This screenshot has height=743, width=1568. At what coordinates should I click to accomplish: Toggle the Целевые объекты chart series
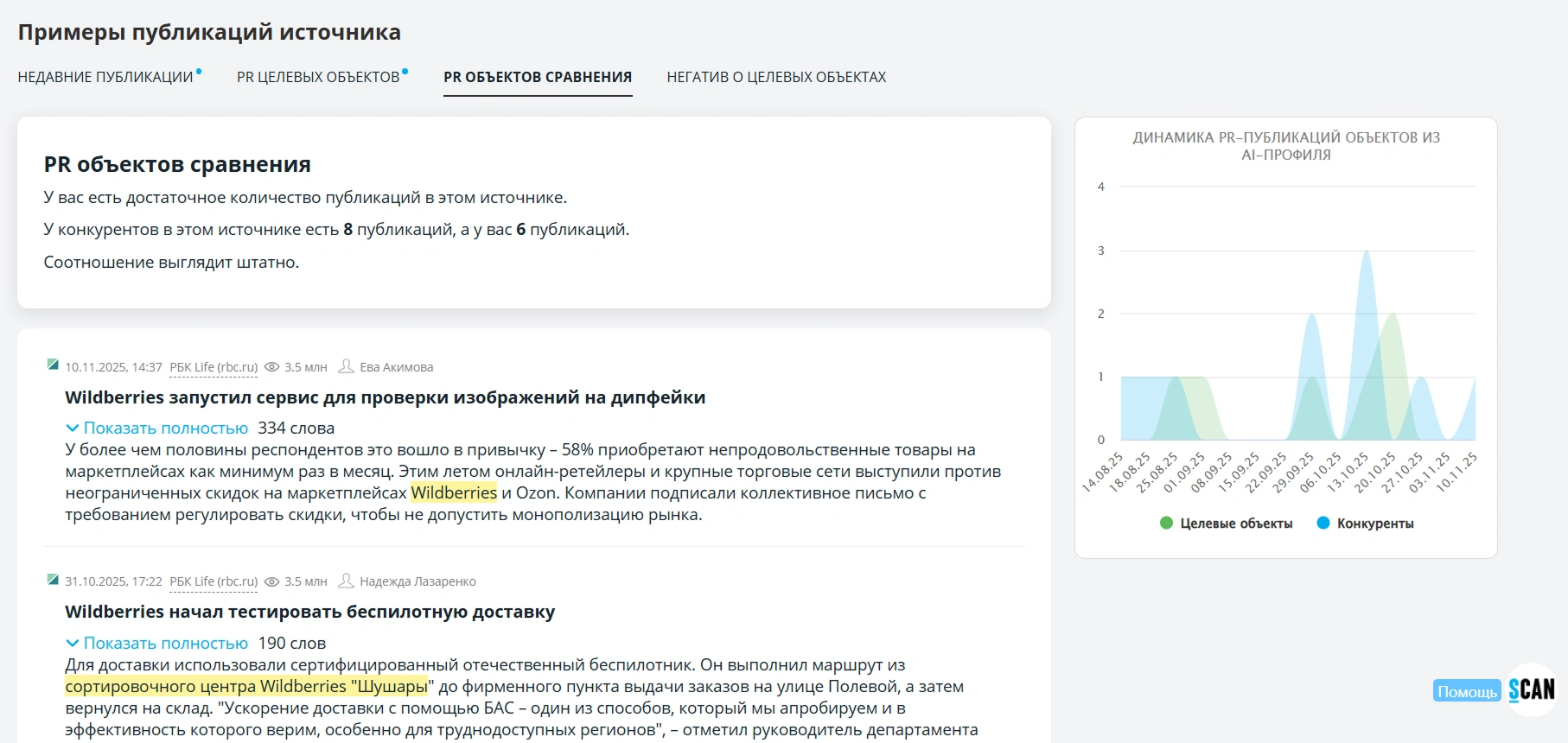1226,524
